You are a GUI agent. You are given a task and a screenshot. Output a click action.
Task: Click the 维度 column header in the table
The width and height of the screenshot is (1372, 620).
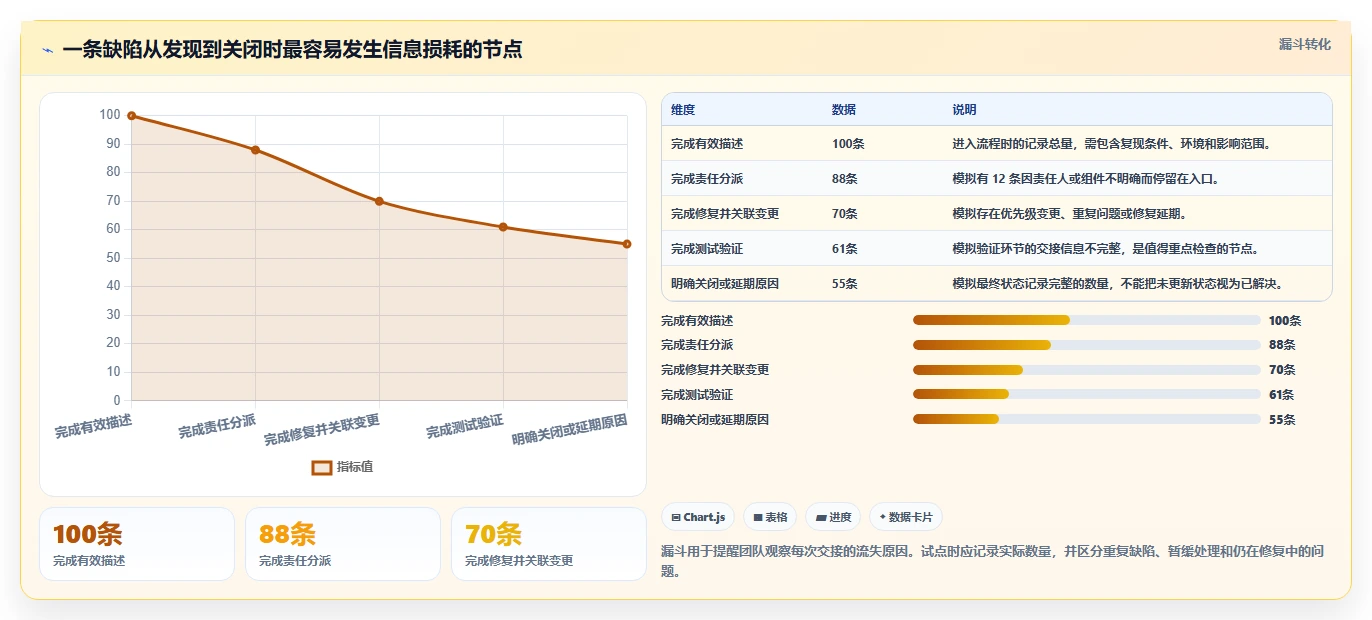(683, 110)
